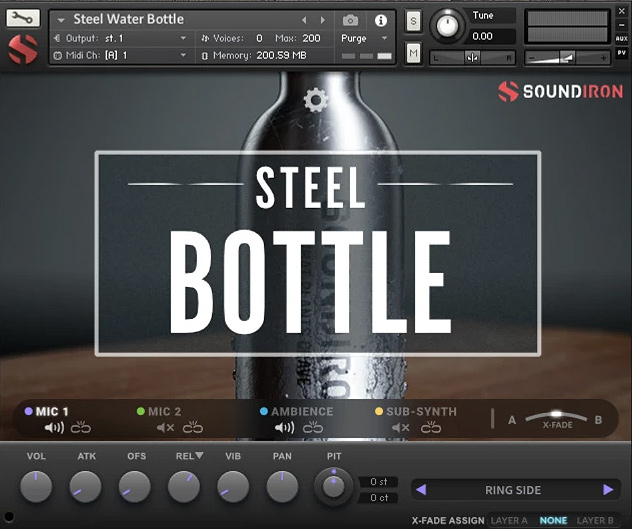The height and width of the screenshot is (529, 632).
Task: Click the VOL knob
Action: coord(36,487)
